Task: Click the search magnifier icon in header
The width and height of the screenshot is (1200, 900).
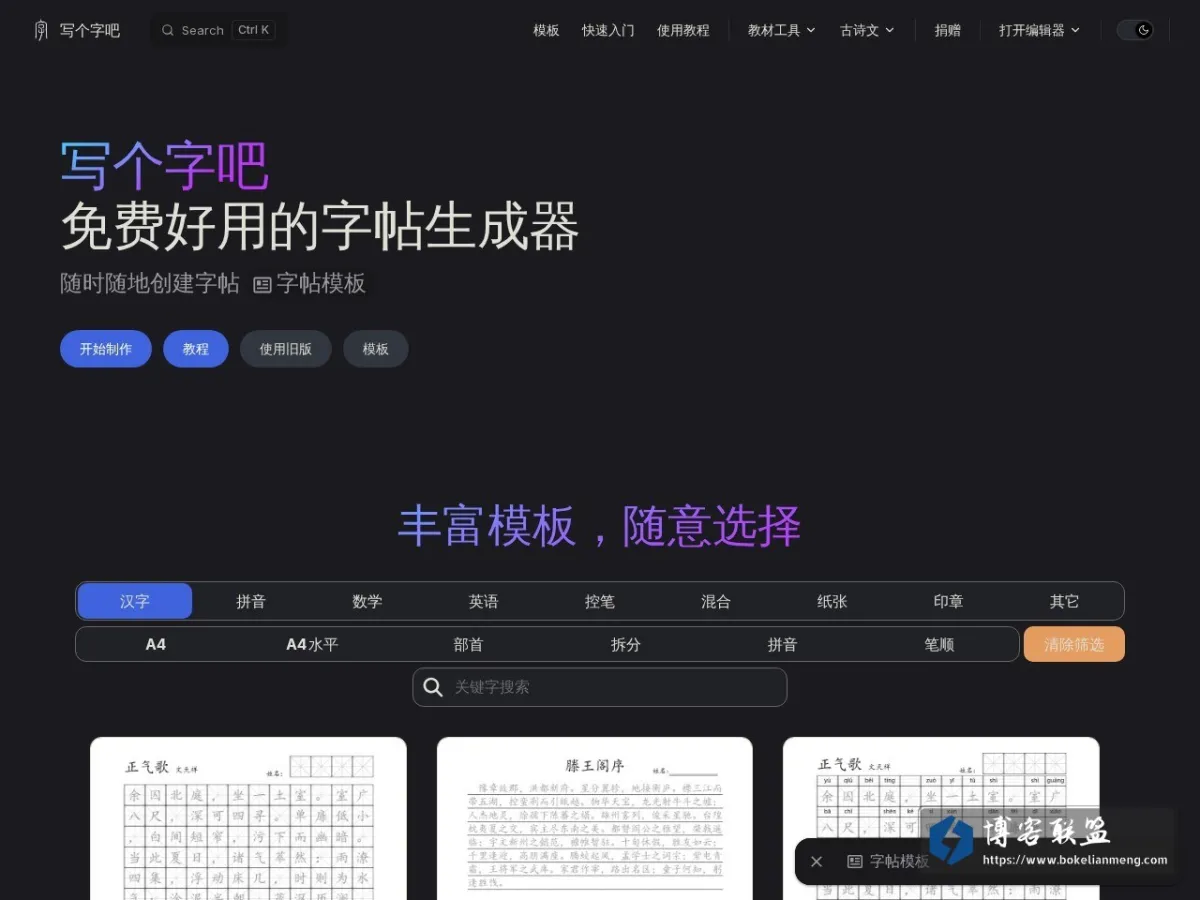Action: tap(167, 30)
